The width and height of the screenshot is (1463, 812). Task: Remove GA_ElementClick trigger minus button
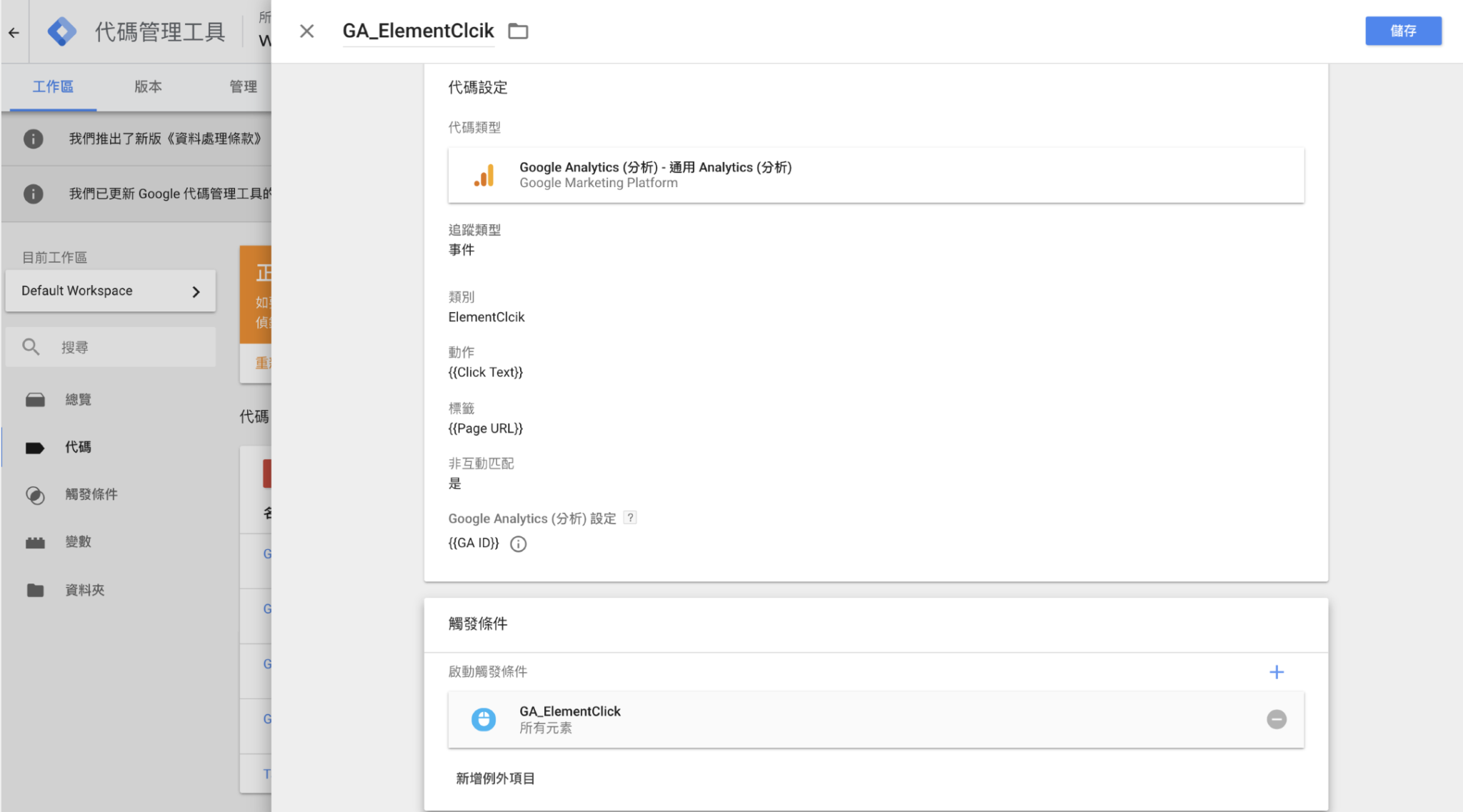tap(1278, 719)
